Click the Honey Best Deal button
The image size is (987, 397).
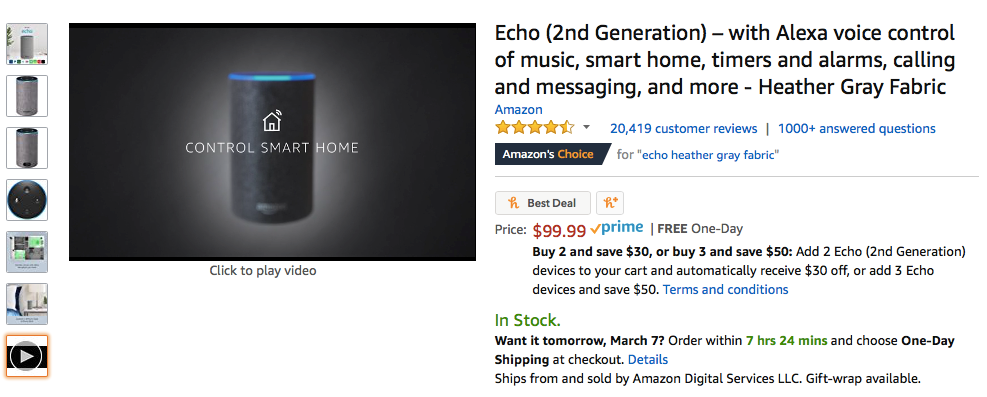pyautogui.click(x=543, y=203)
